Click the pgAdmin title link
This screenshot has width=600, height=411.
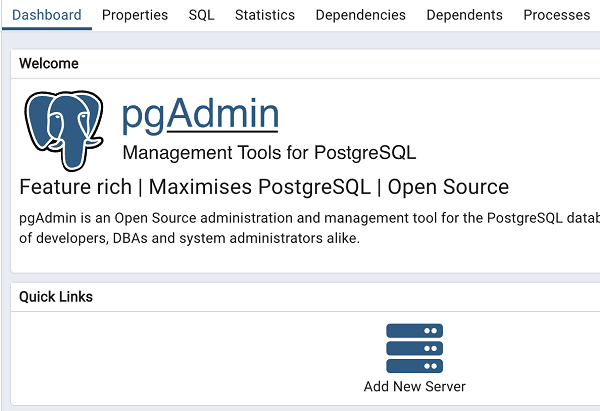200,115
